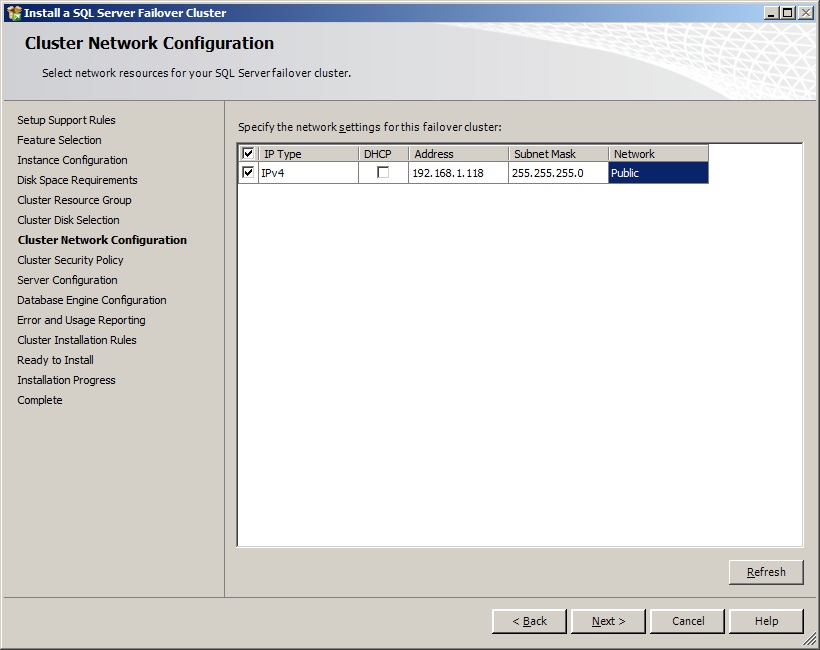Viewport: 820px width, 650px height.
Task: Select Database Engine Configuration step
Action: pos(92,300)
